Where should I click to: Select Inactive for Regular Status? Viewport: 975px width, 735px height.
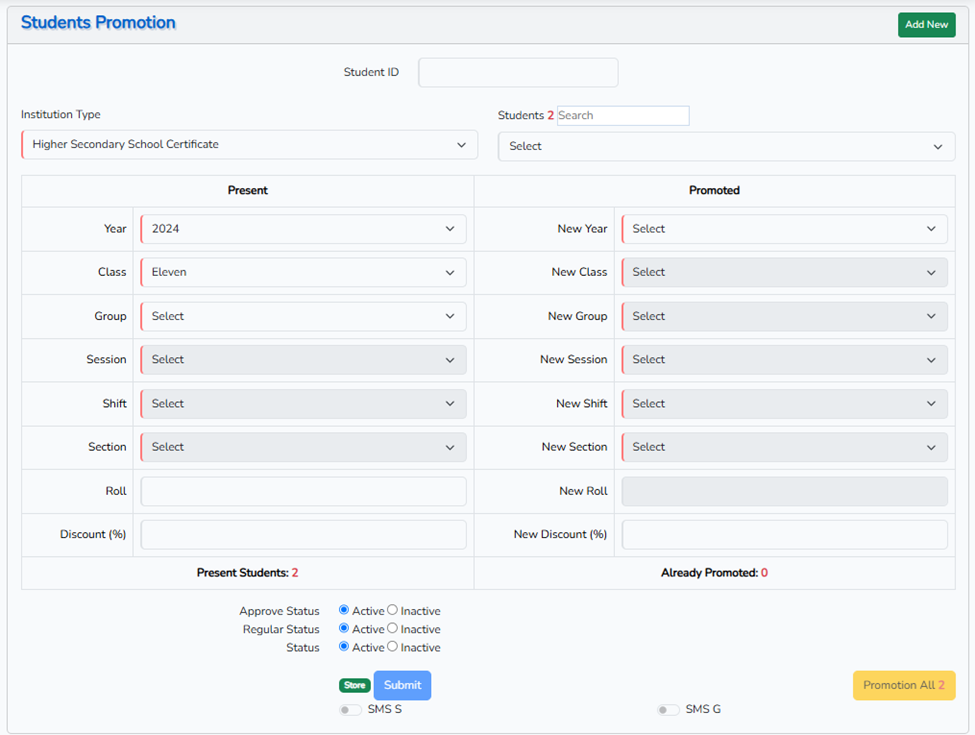[393, 629]
